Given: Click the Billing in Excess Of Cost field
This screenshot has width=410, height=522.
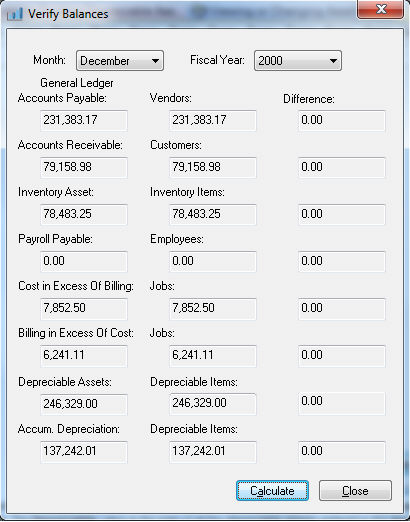Looking at the screenshot, I should tap(84, 356).
